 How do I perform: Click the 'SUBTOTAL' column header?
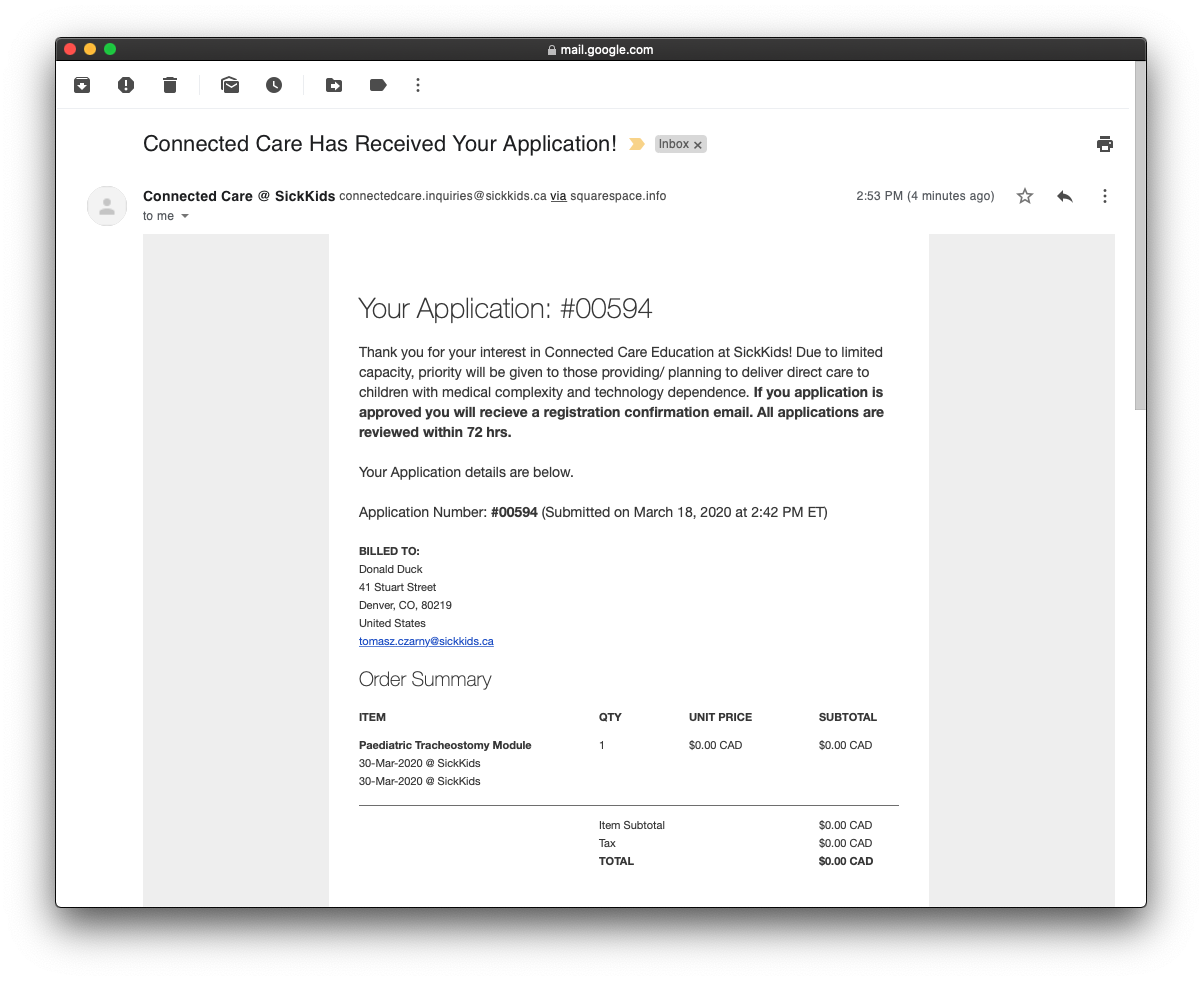[848, 717]
